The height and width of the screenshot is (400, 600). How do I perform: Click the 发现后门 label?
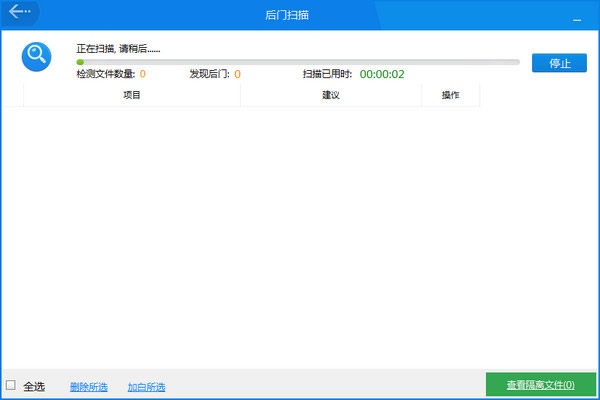(x=209, y=74)
